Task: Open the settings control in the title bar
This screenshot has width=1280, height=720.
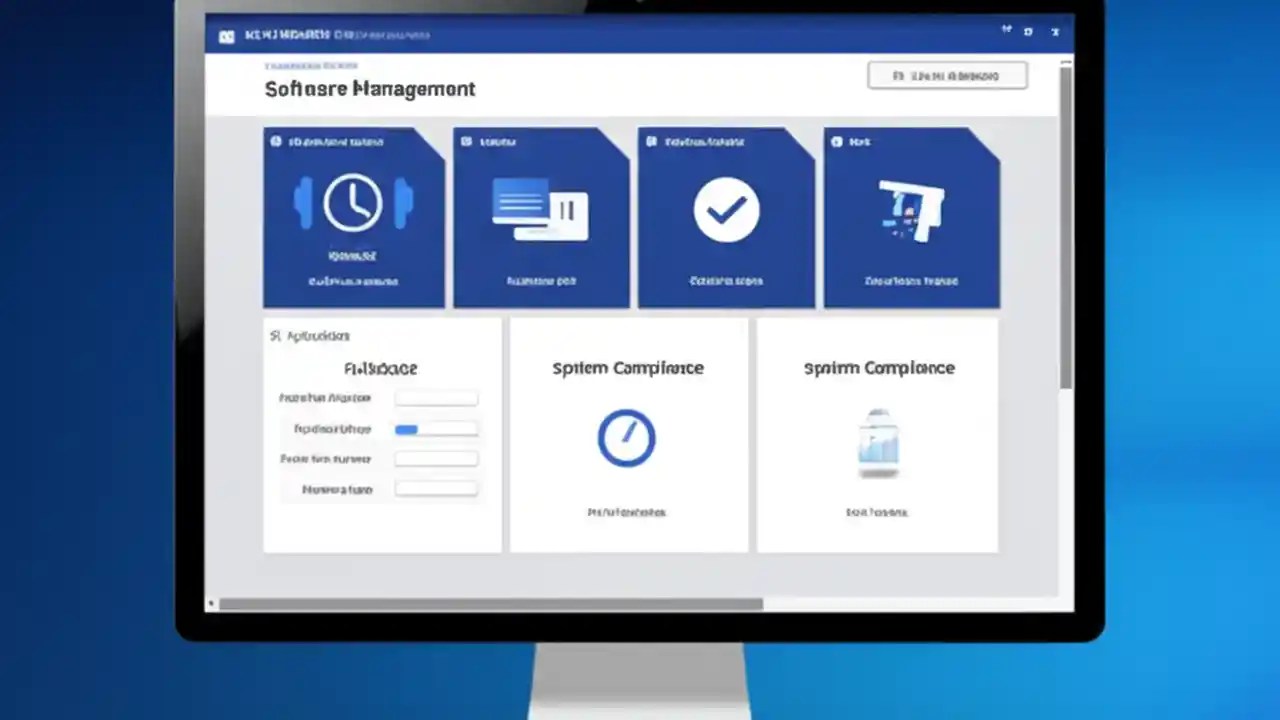Action: [x=1027, y=31]
